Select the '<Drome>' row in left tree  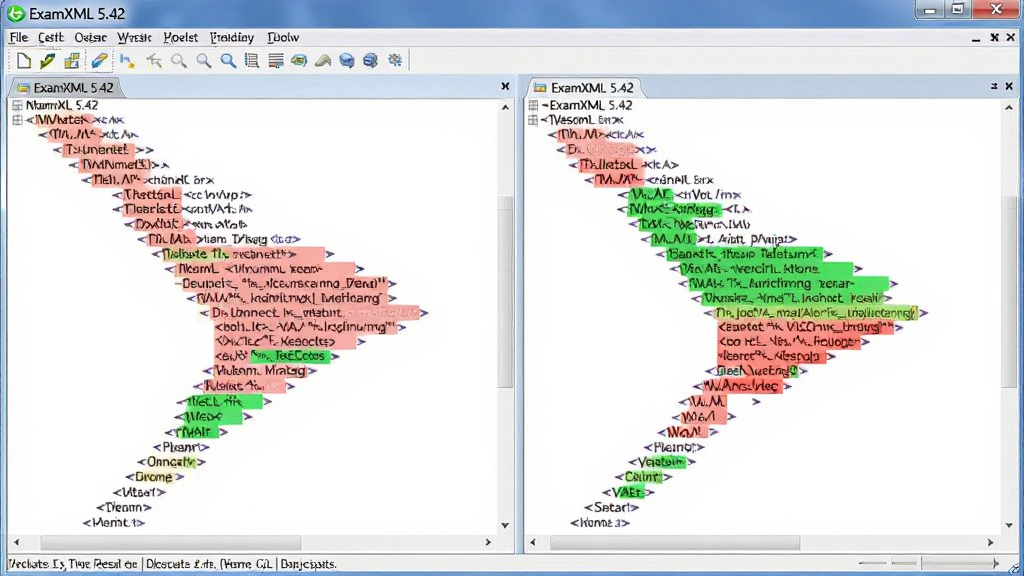[155, 477]
